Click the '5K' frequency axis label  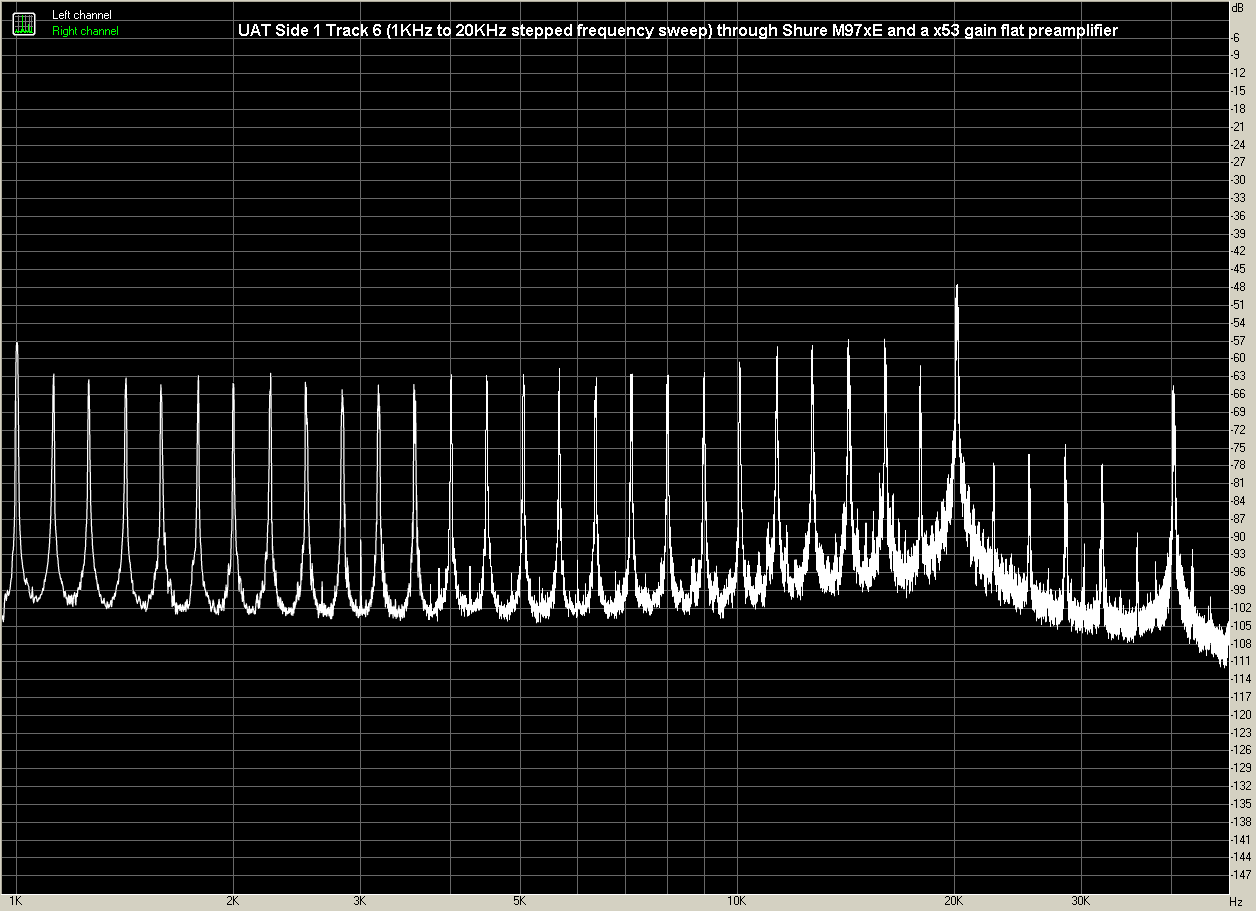tap(520, 902)
